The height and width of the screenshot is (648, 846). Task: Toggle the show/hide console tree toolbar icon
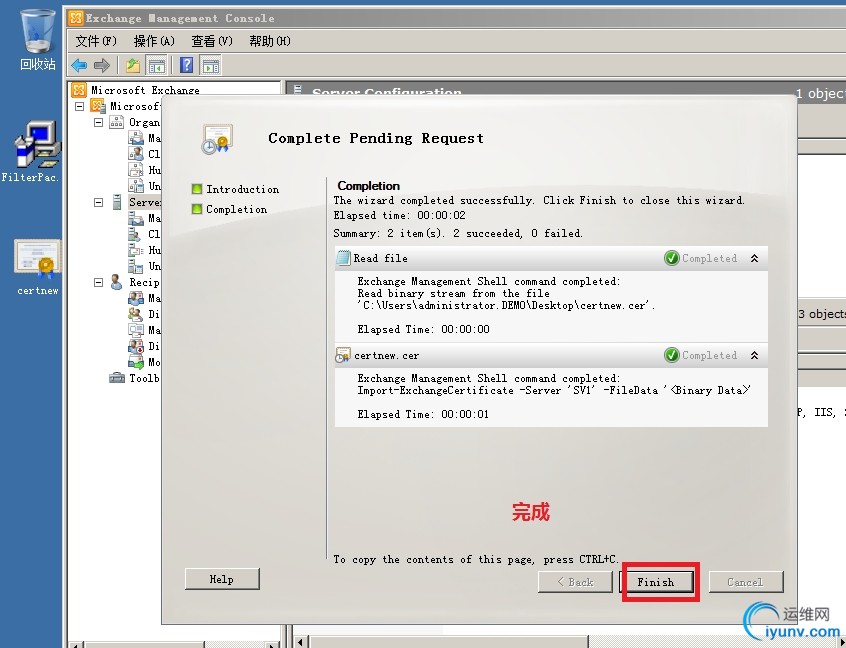click(x=156, y=66)
